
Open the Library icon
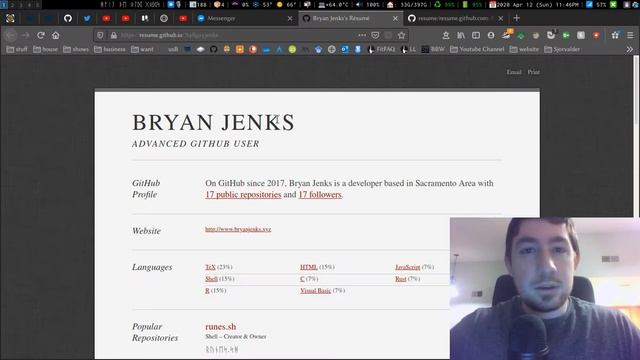(461, 36)
